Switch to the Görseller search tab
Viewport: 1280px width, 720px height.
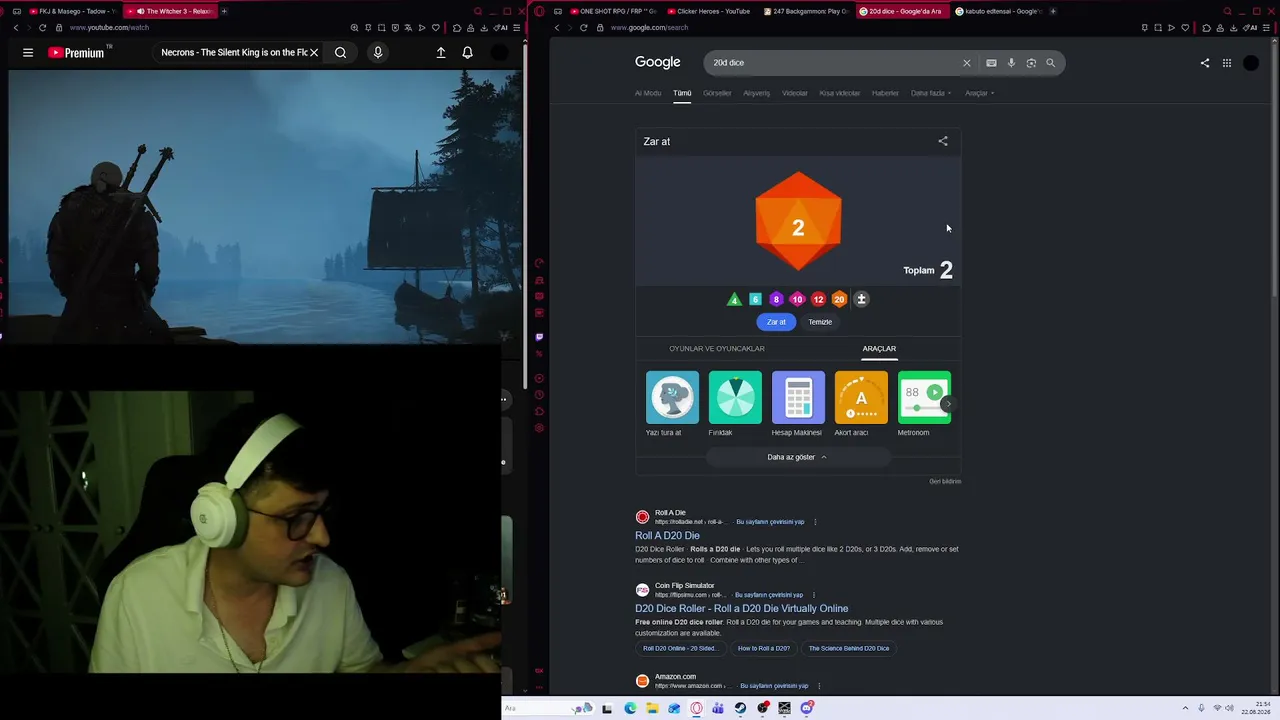tap(717, 93)
